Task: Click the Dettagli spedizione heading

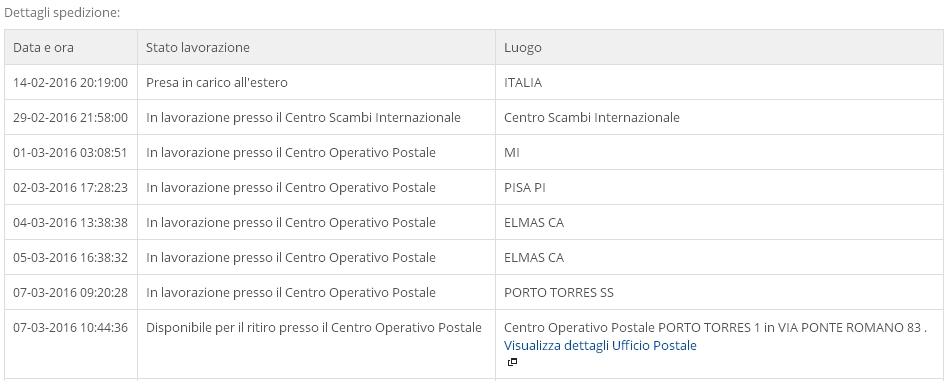Action: (62, 13)
